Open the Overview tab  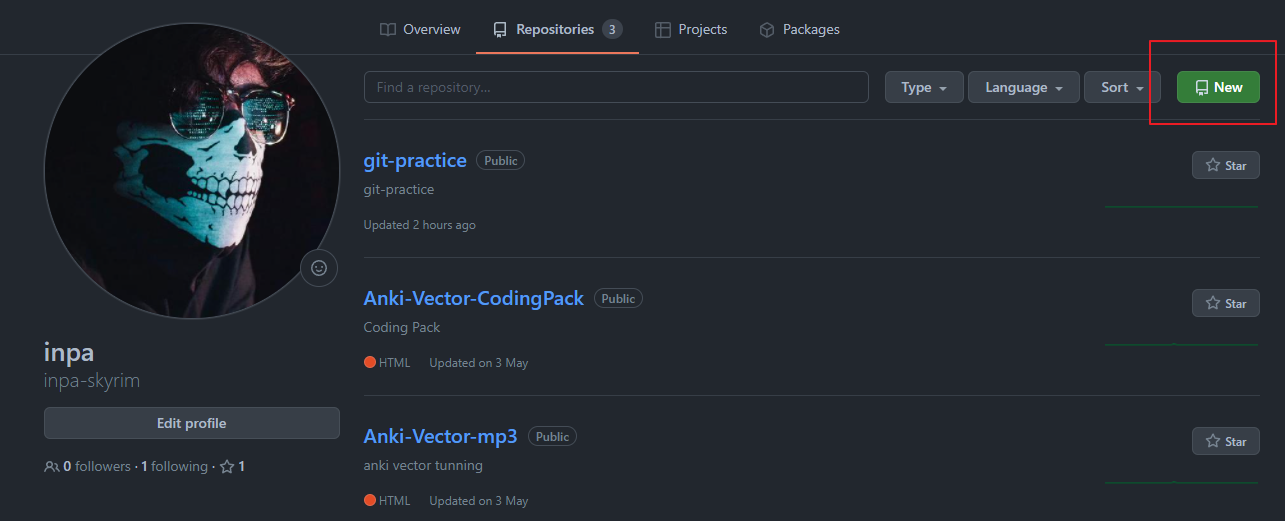click(x=420, y=29)
